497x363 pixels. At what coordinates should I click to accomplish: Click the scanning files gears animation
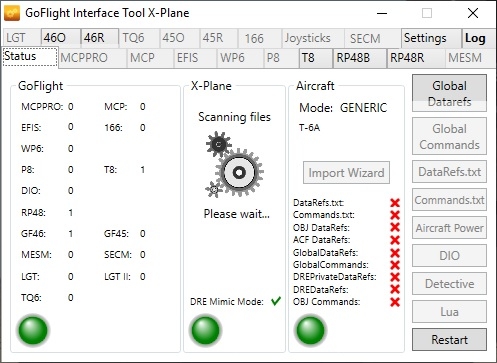coord(235,165)
